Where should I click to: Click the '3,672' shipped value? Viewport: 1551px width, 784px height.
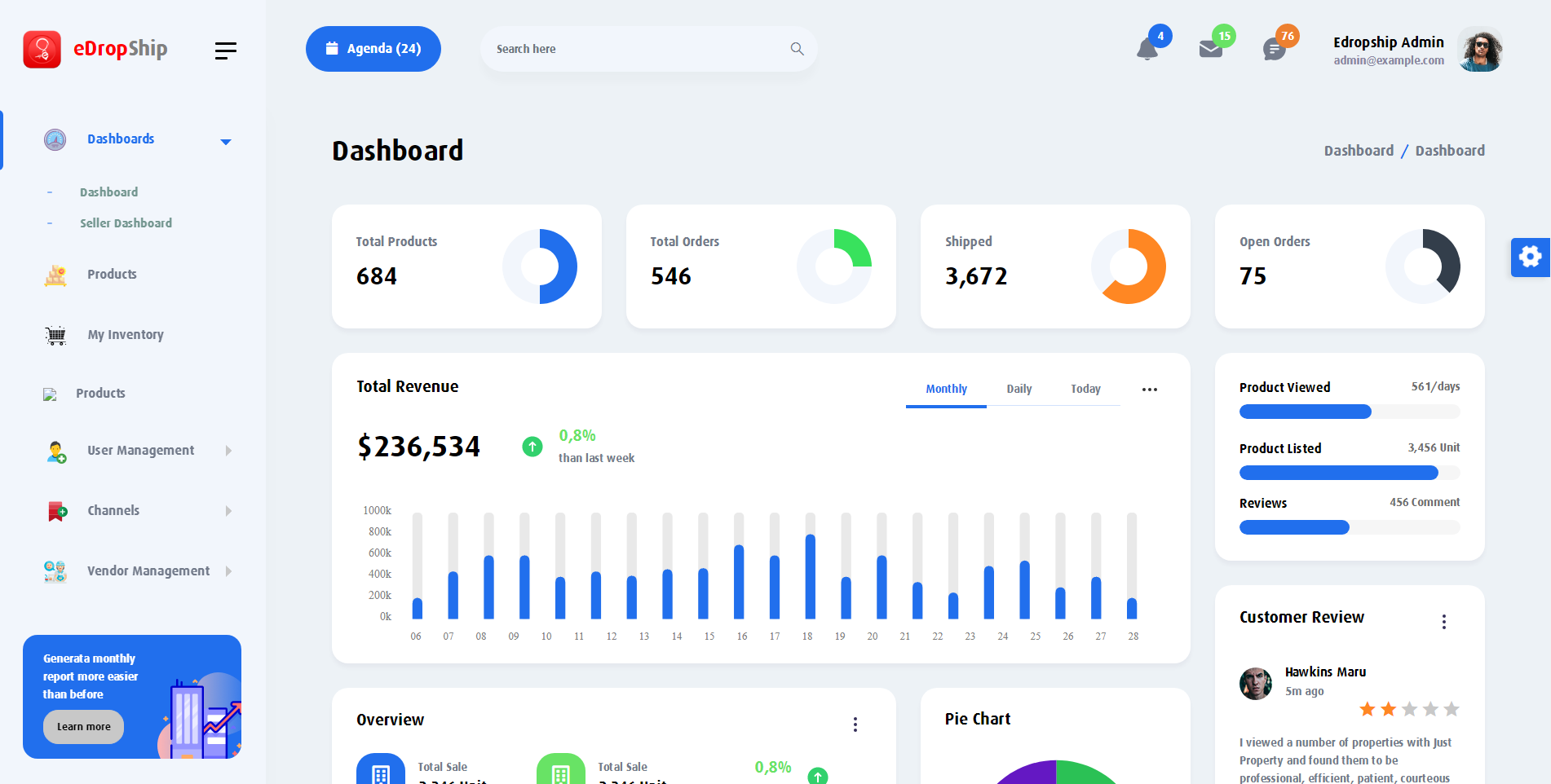[976, 276]
